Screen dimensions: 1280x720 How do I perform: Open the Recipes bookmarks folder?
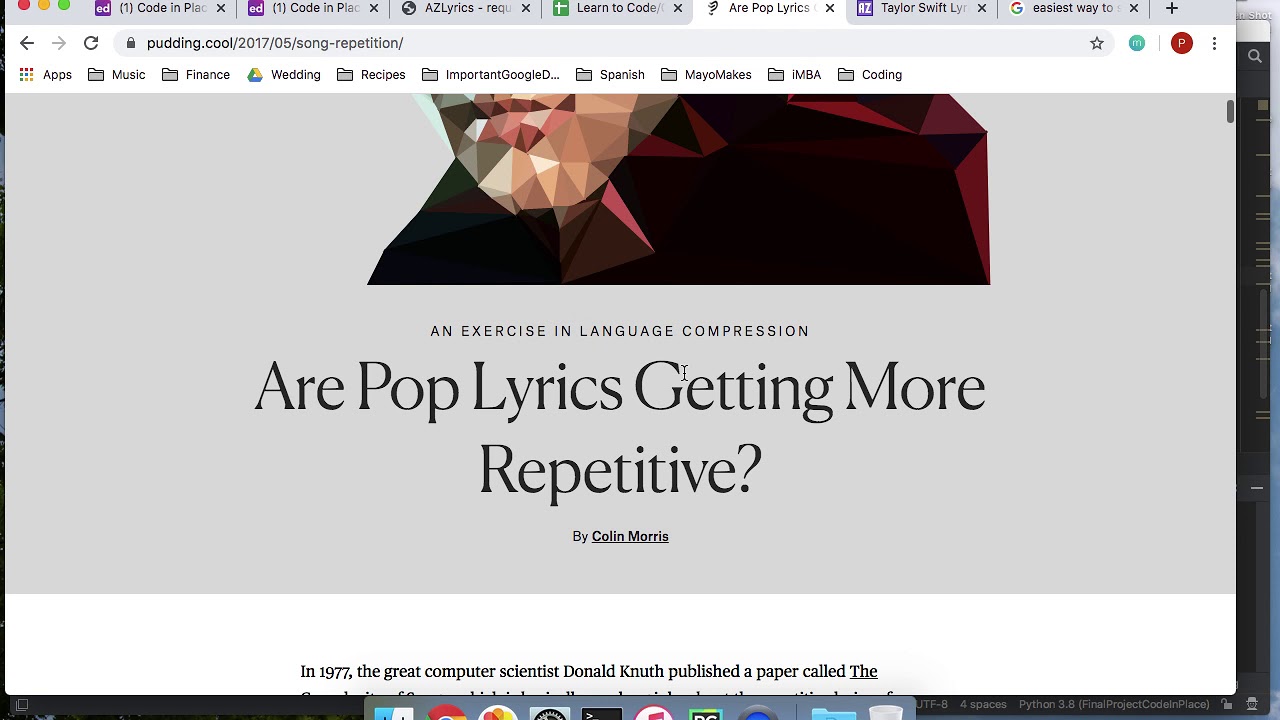(x=371, y=75)
